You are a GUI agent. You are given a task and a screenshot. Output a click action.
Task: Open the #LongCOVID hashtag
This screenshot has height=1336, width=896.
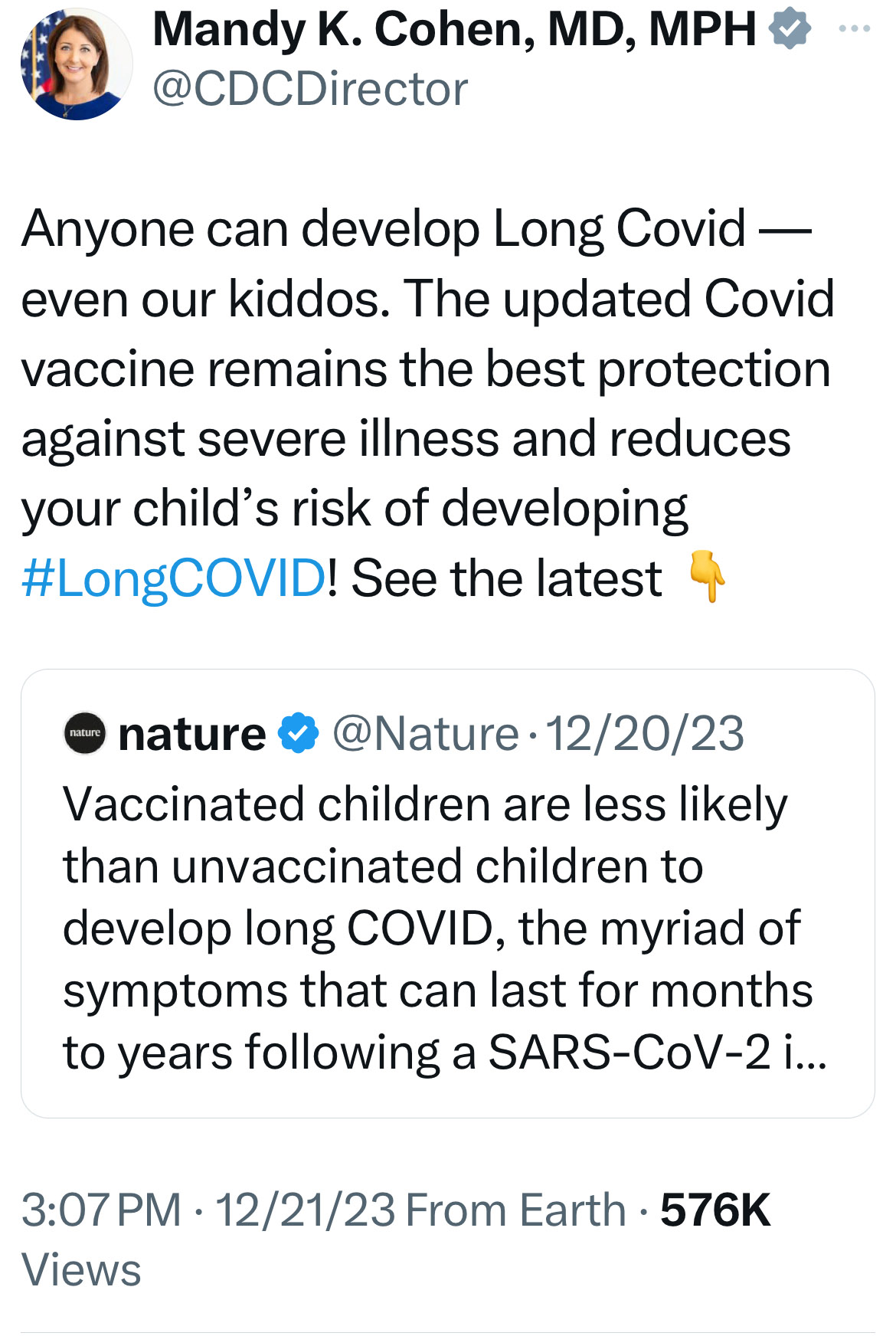[174, 578]
